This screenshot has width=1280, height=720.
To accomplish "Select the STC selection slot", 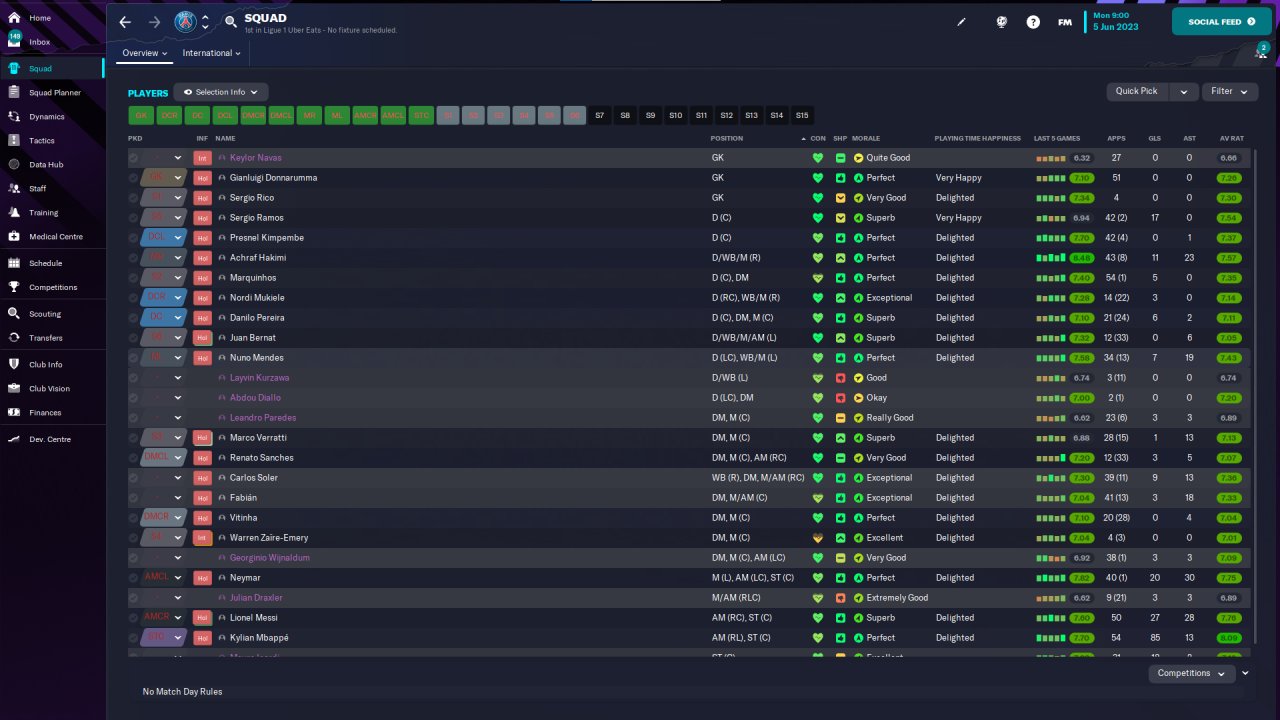I will (x=422, y=115).
